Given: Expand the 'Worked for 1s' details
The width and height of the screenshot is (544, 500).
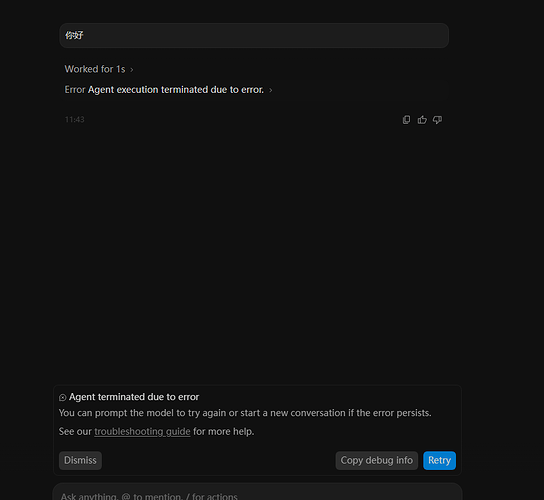Looking at the screenshot, I should point(99,69).
